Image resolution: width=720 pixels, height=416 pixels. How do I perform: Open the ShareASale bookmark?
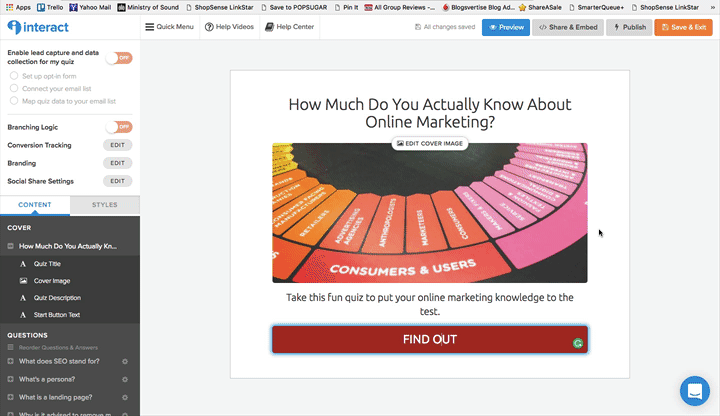pyautogui.click(x=540, y=7)
